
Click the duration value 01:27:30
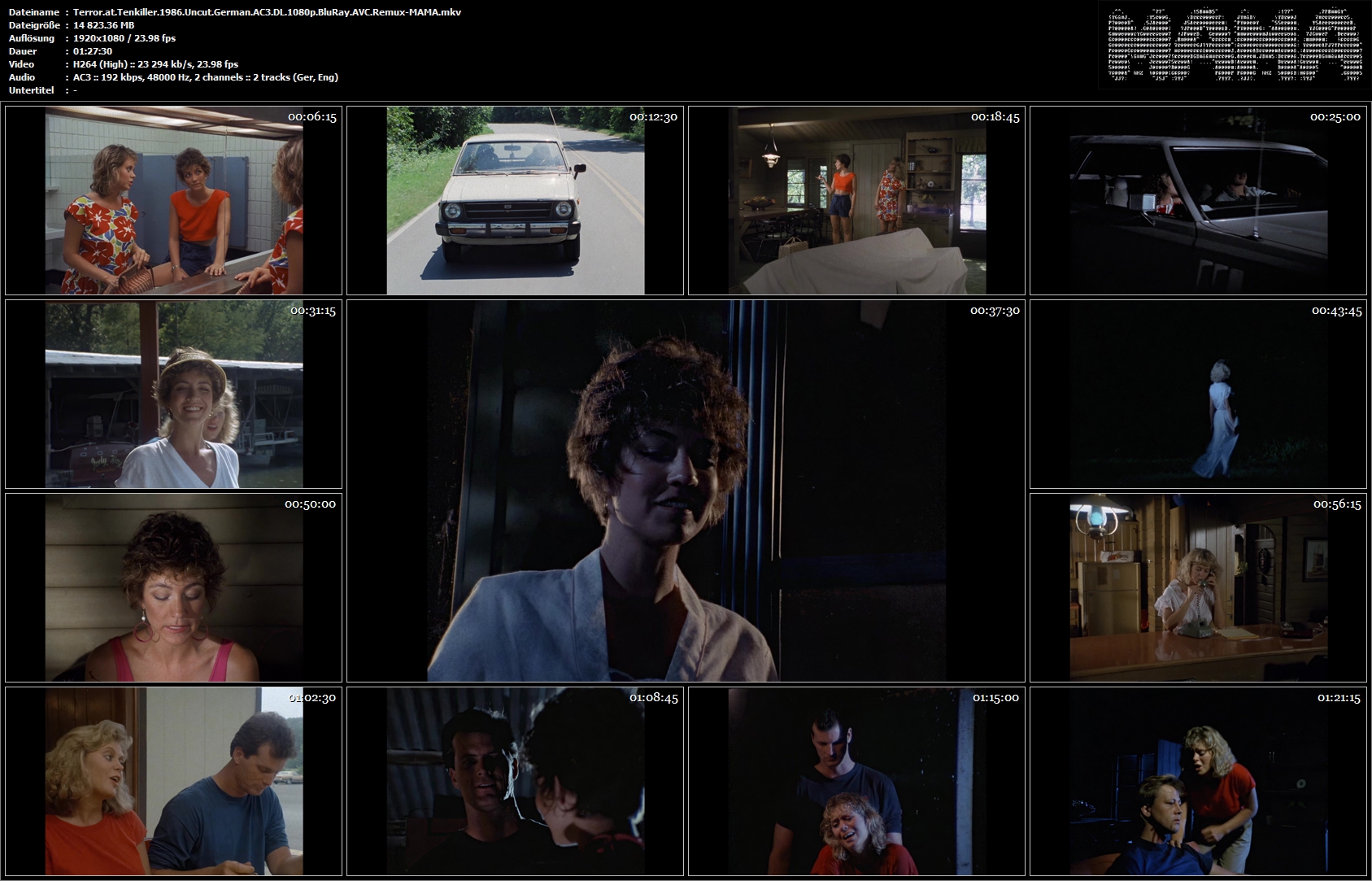pyautogui.click(x=93, y=51)
